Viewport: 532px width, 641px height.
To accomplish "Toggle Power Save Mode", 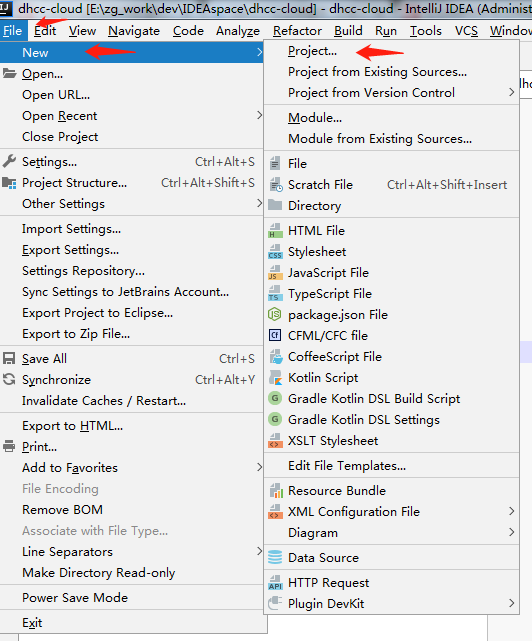I will pos(75,598).
